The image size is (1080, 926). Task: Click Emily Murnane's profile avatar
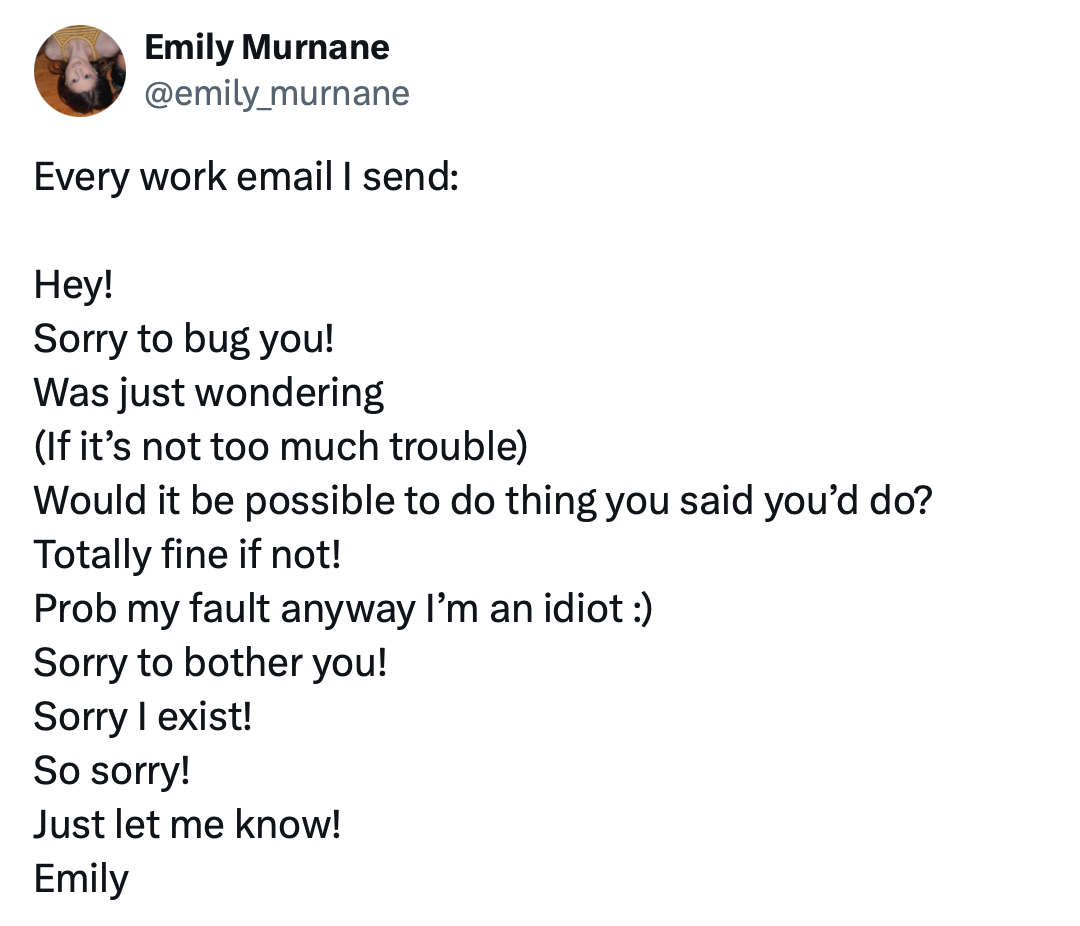pyautogui.click(x=80, y=71)
